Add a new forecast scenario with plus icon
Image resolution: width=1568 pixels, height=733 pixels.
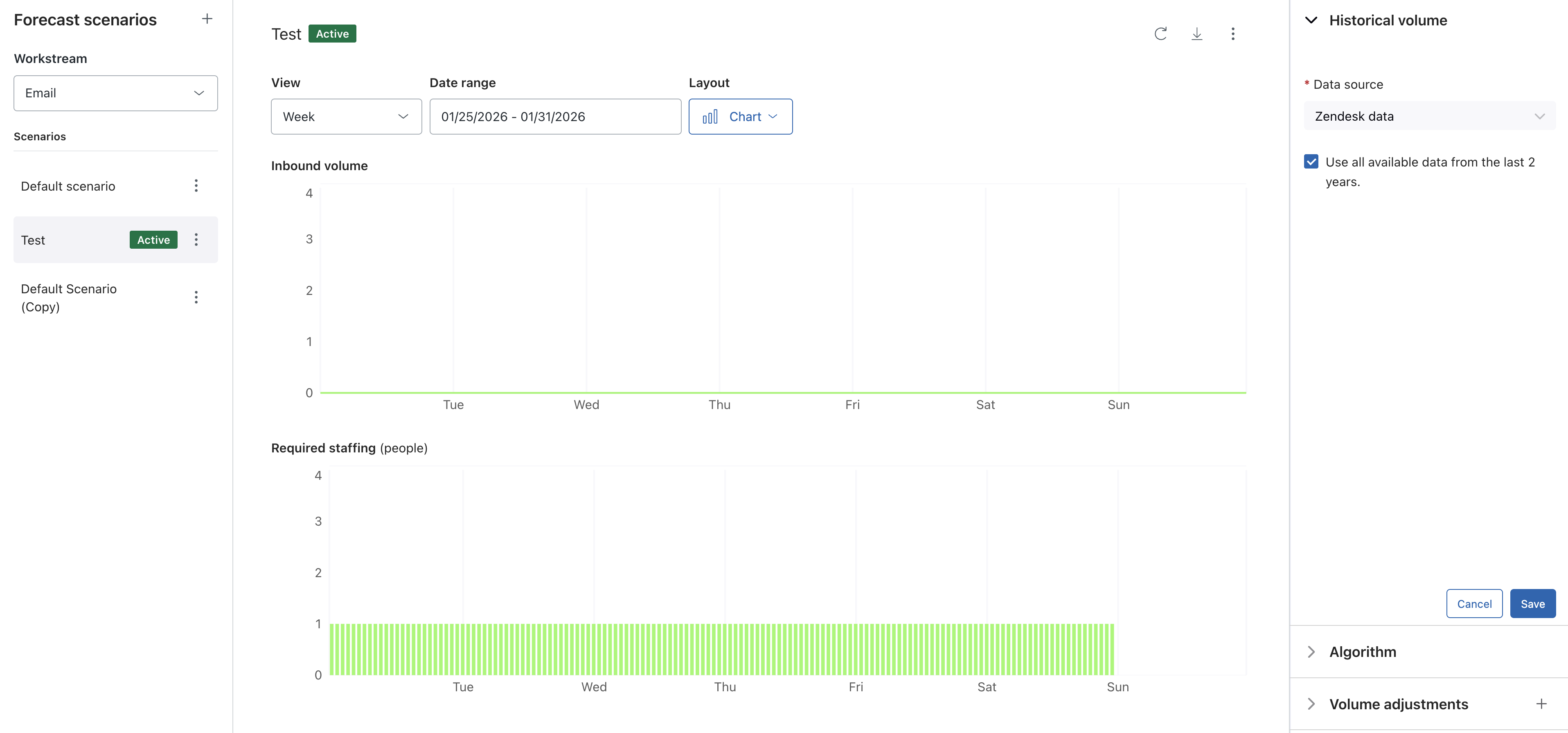[x=207, y=19]
